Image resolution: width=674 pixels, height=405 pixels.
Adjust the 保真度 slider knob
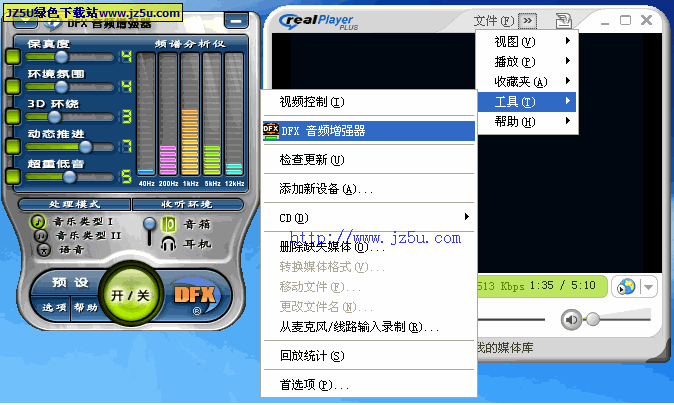[x=61, y=57]
